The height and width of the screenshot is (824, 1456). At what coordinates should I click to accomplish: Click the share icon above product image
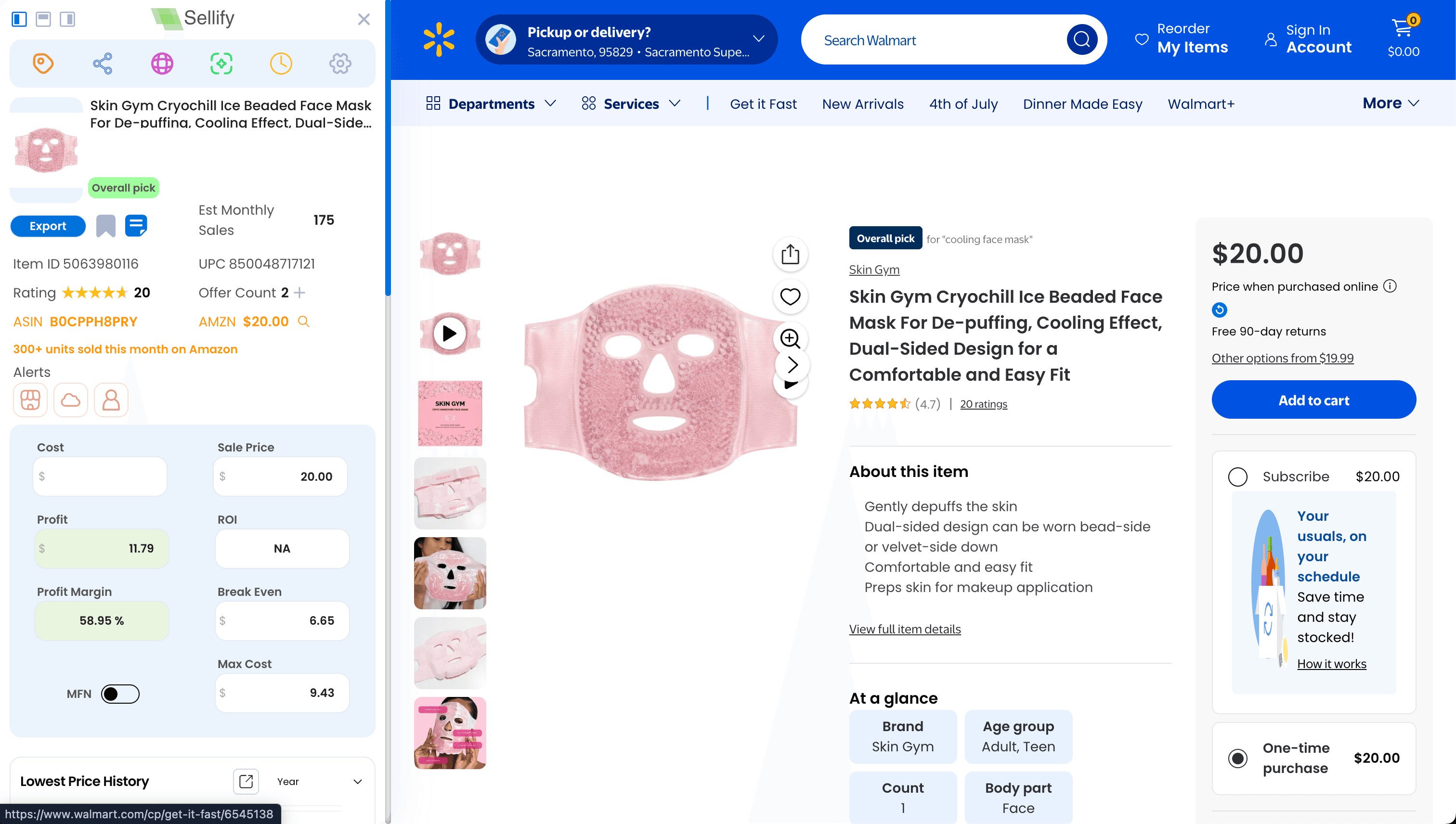pyautogui.click(x=790, y=254)
